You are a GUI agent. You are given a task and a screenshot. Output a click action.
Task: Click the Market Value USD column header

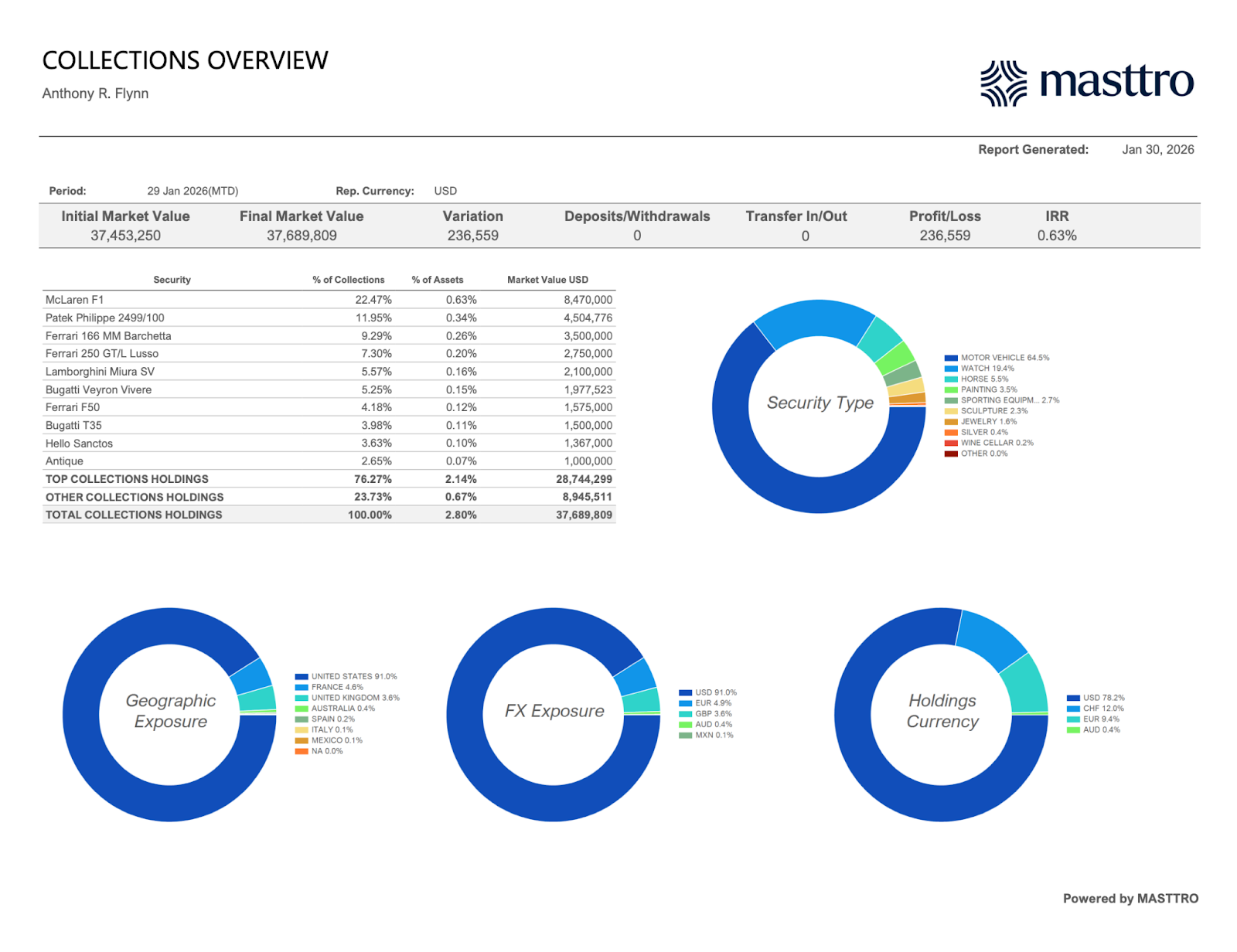tap(547, 280)
